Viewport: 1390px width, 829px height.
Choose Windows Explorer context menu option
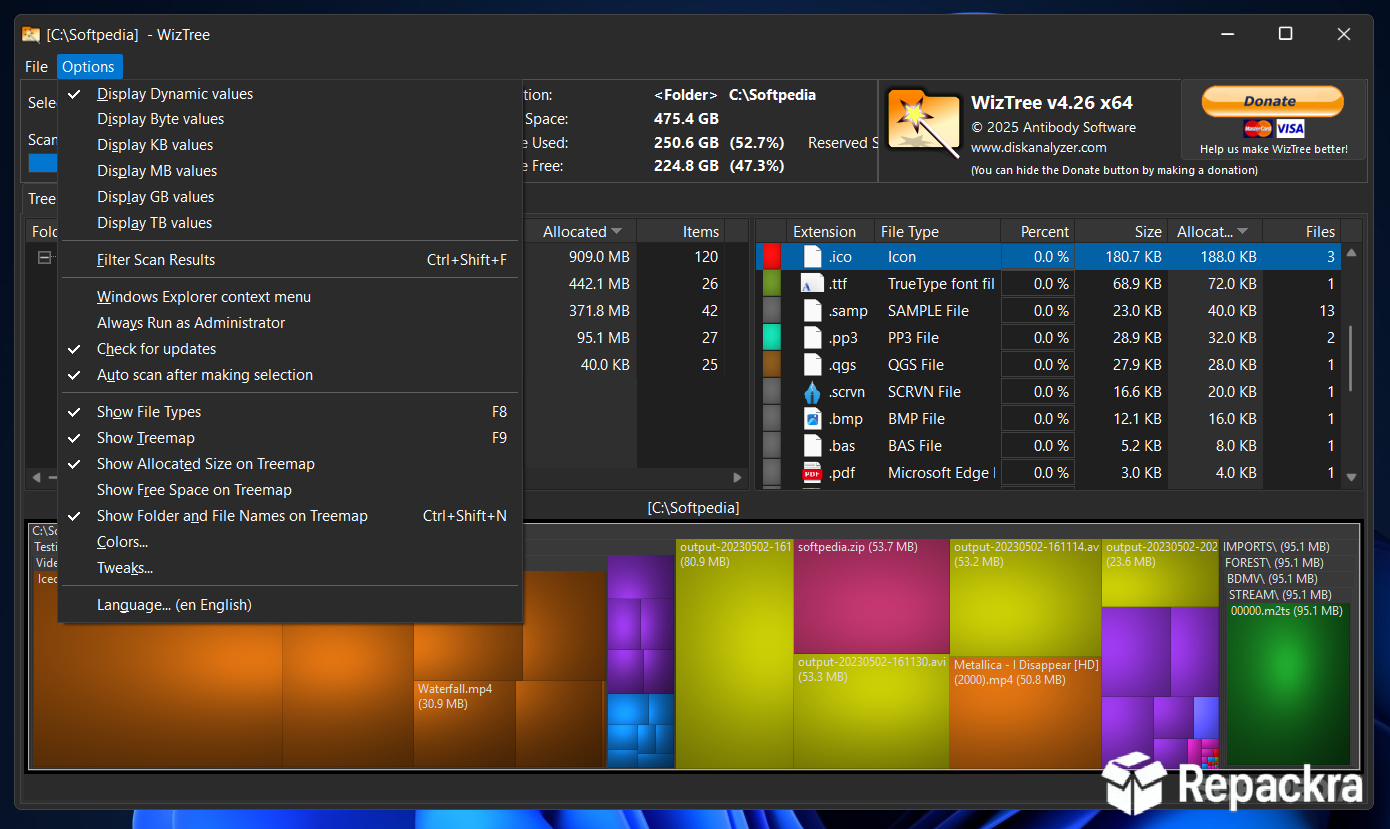(x=290, y=297)
